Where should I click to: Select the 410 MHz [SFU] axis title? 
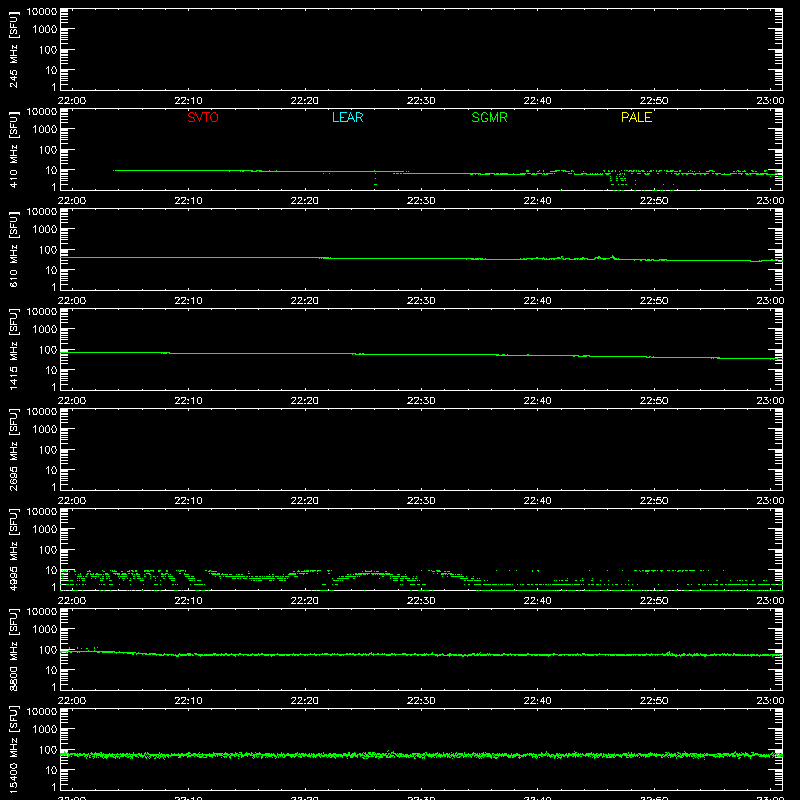click(x=13, y=149)
